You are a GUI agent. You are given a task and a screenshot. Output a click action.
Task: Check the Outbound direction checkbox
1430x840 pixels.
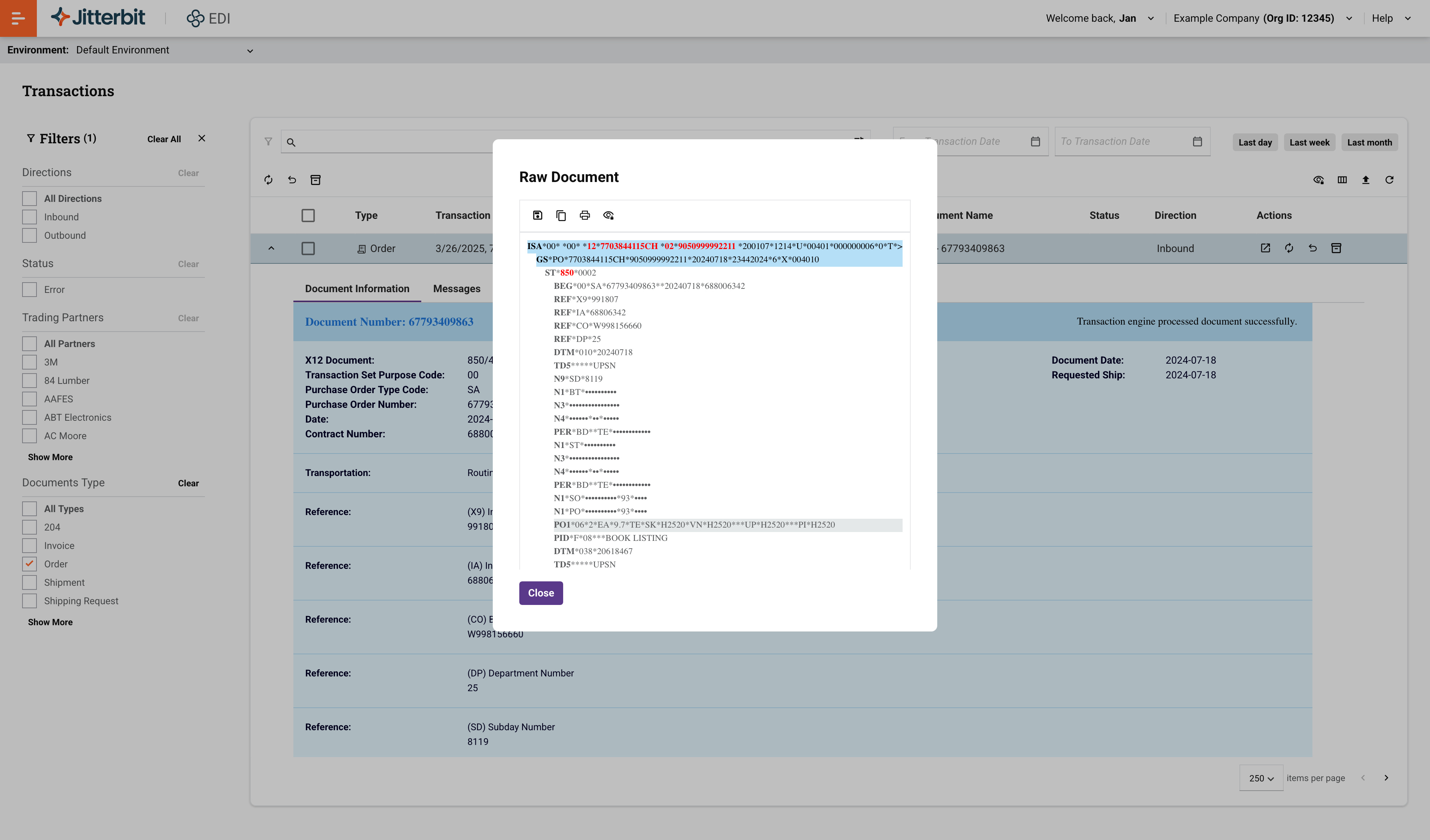click(x=29, y=235)
